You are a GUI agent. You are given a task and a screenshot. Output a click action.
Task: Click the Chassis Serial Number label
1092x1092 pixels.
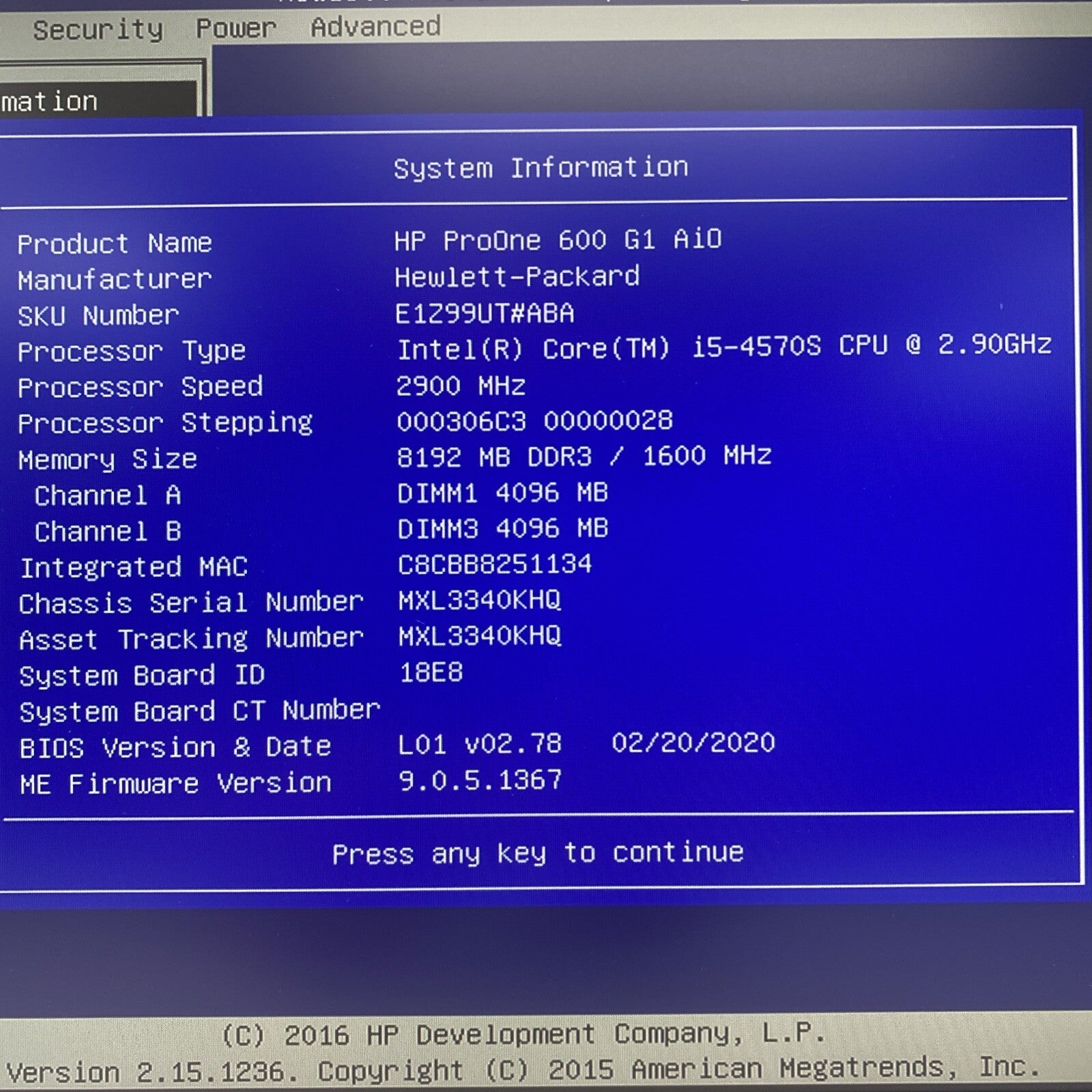pos(191,603)
